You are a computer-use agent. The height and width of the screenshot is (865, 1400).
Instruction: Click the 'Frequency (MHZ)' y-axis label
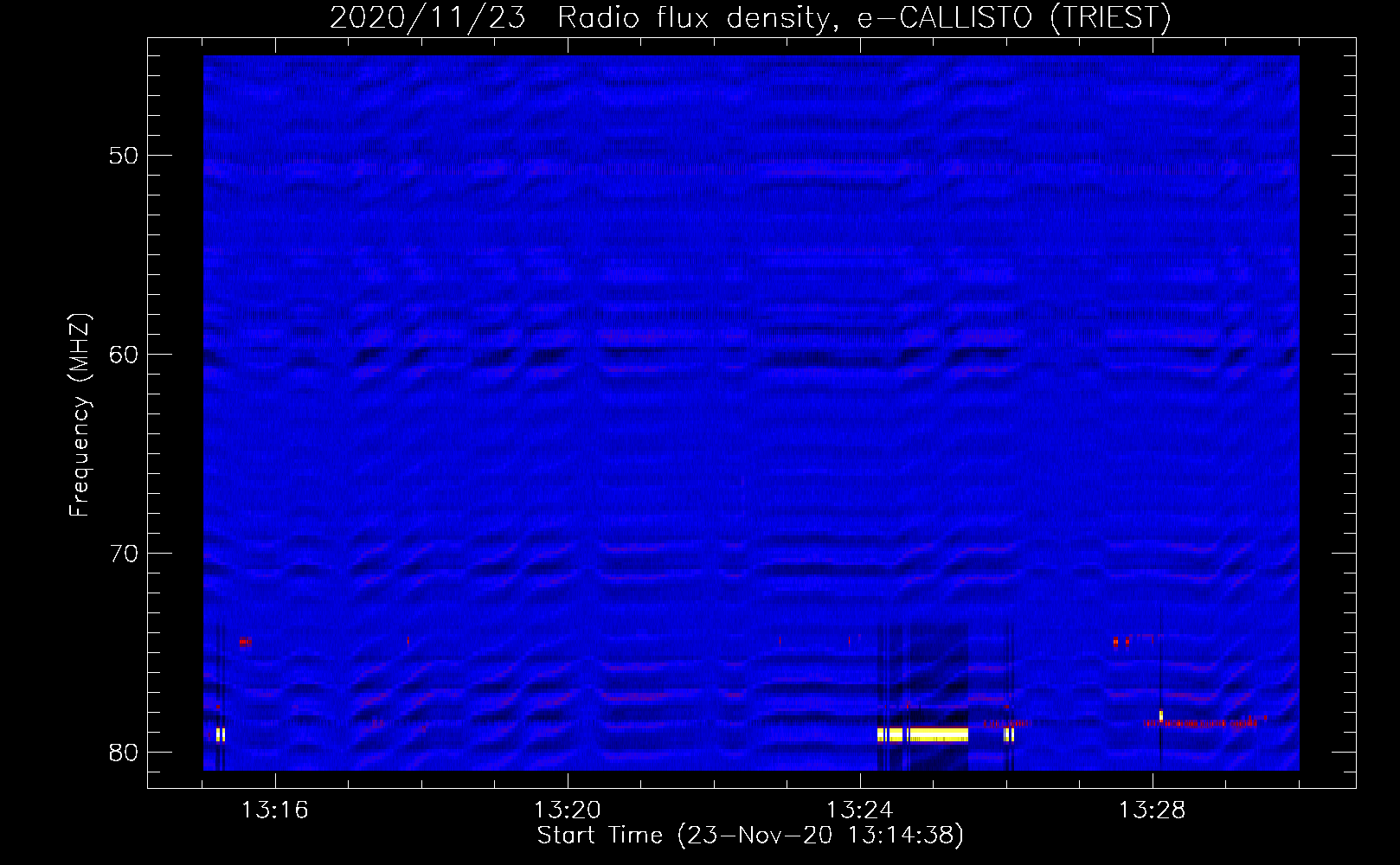pos(80,415)
